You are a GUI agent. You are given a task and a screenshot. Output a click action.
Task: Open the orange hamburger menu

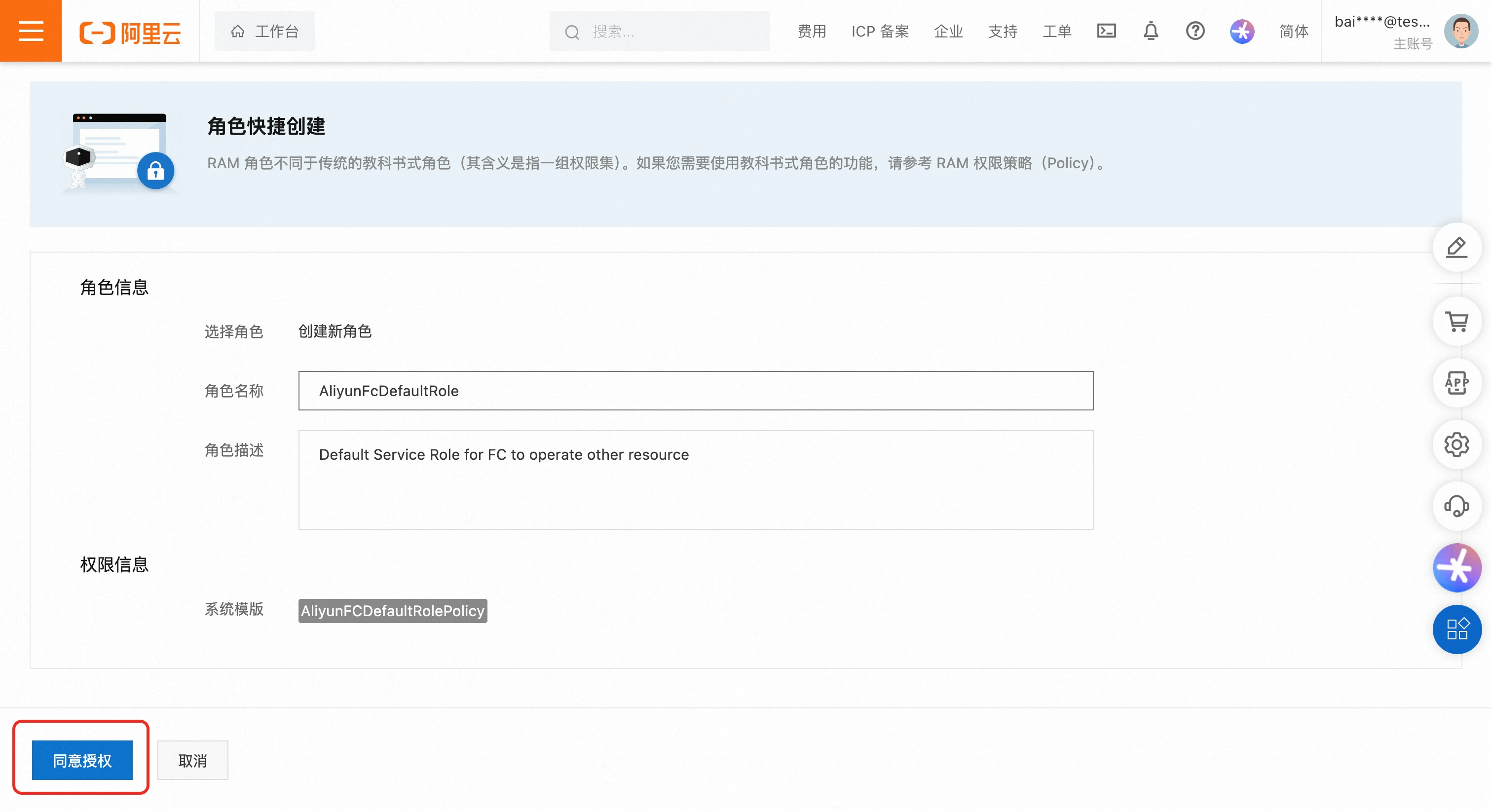click(x=31, y=31)
